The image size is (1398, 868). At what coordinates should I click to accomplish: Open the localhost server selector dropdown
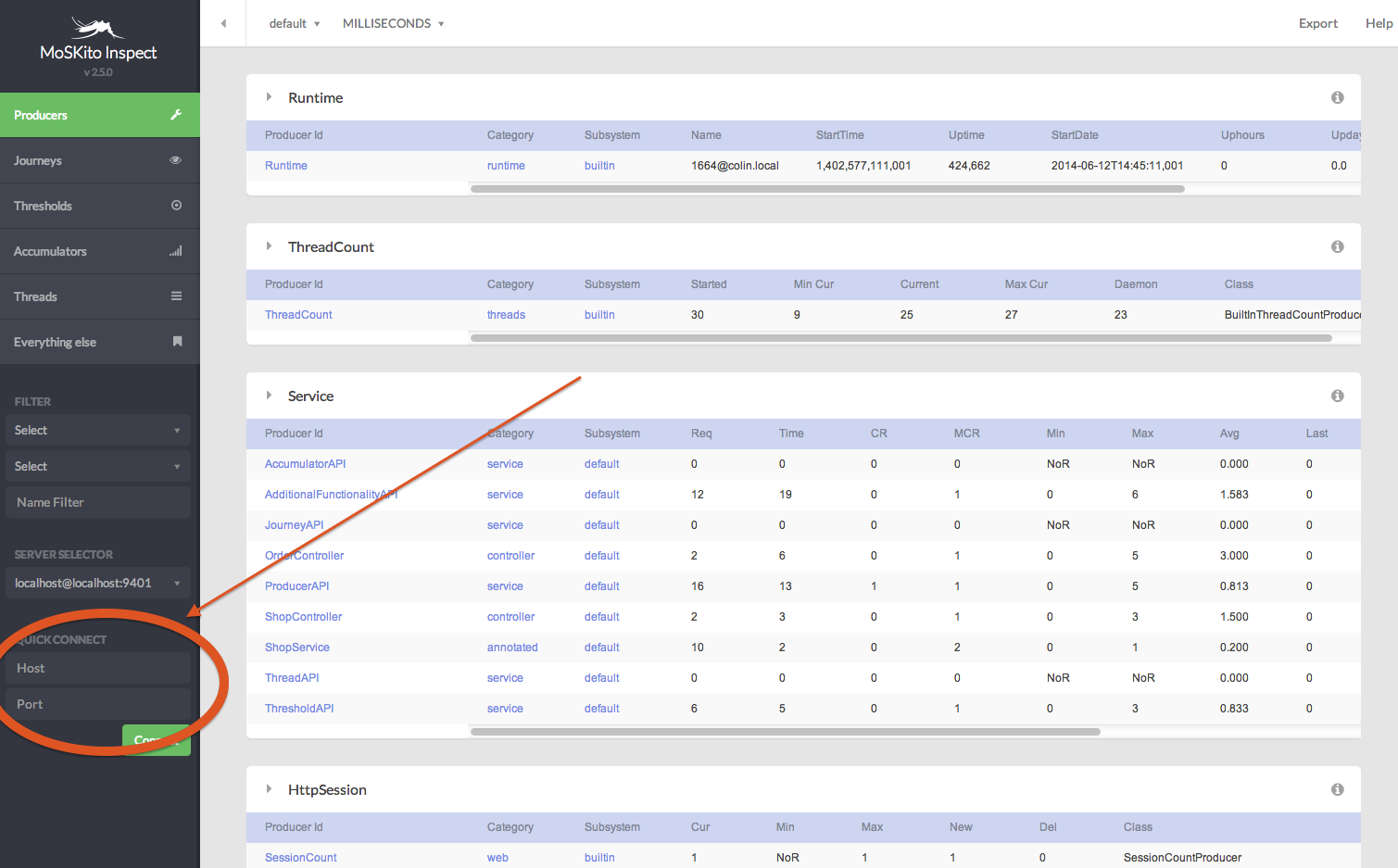click(98, 583)
